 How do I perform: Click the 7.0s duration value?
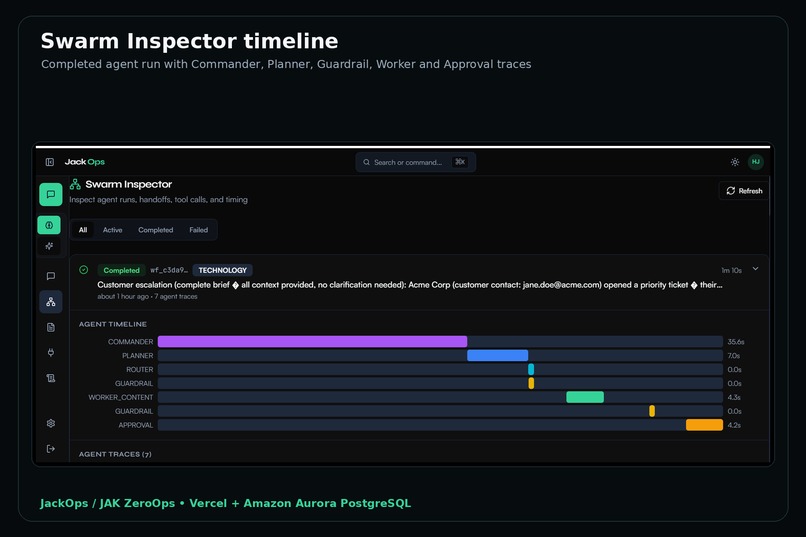click(x=734, y=356)
